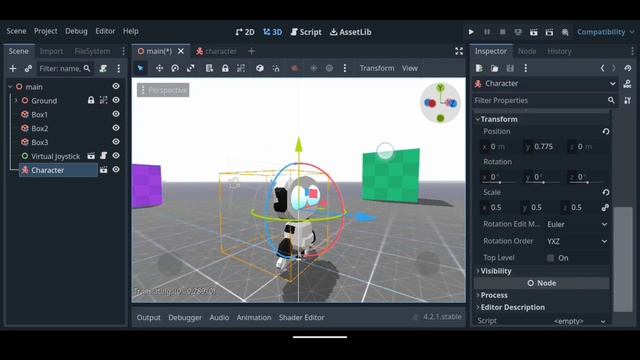
Task: Open Rotation Order YXZ dropdown
Action: tap(577, 241)
